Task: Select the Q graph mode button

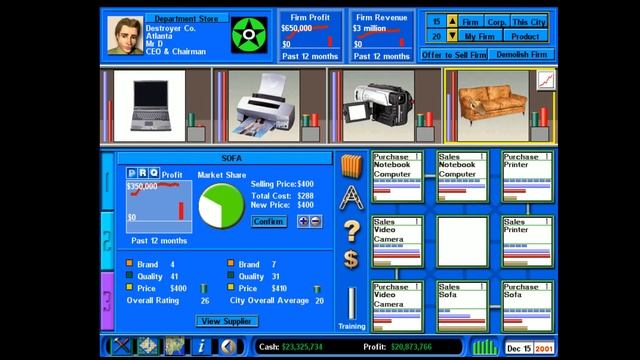Action: (x=154, y=173)
